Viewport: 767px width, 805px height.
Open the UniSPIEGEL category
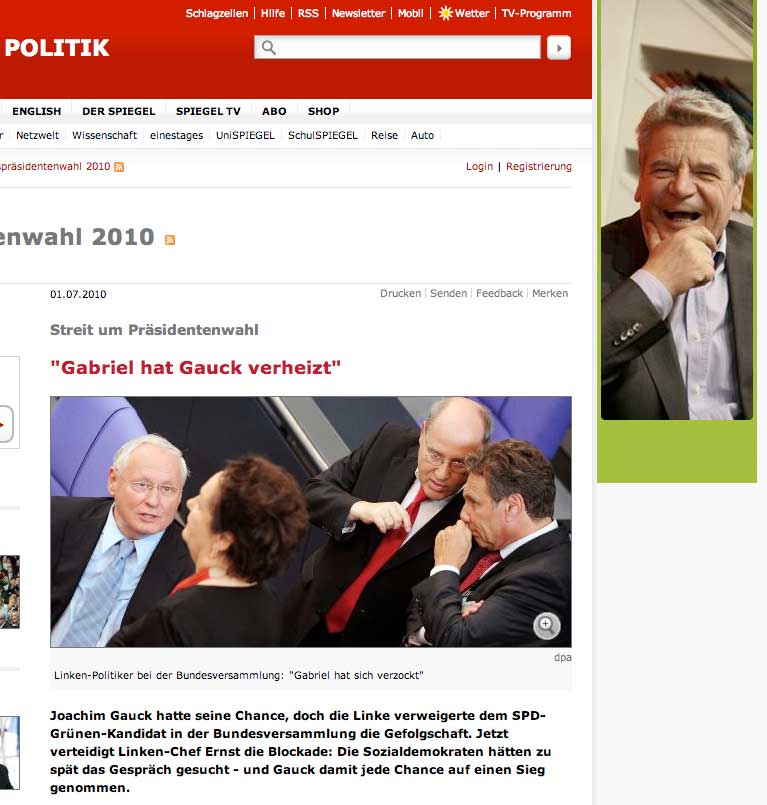tap(245, 136)
